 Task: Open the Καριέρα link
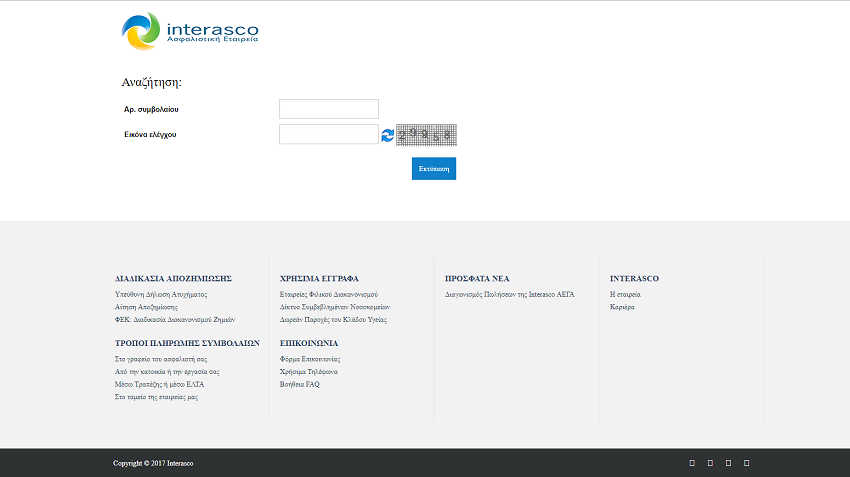point(622,307)
